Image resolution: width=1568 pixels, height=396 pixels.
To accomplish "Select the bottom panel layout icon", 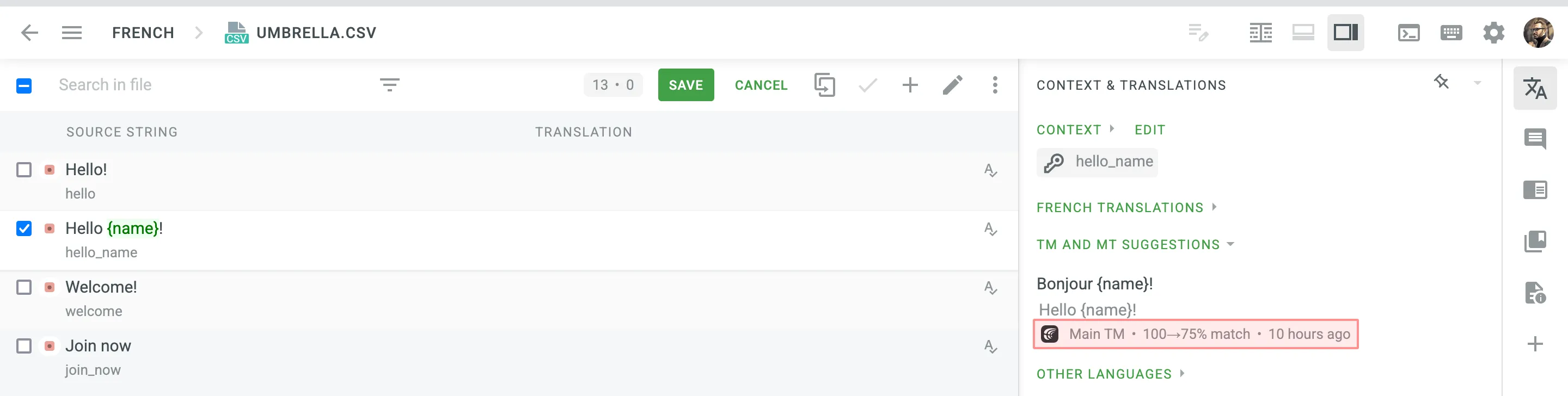I will click(x=1303, y=33).
